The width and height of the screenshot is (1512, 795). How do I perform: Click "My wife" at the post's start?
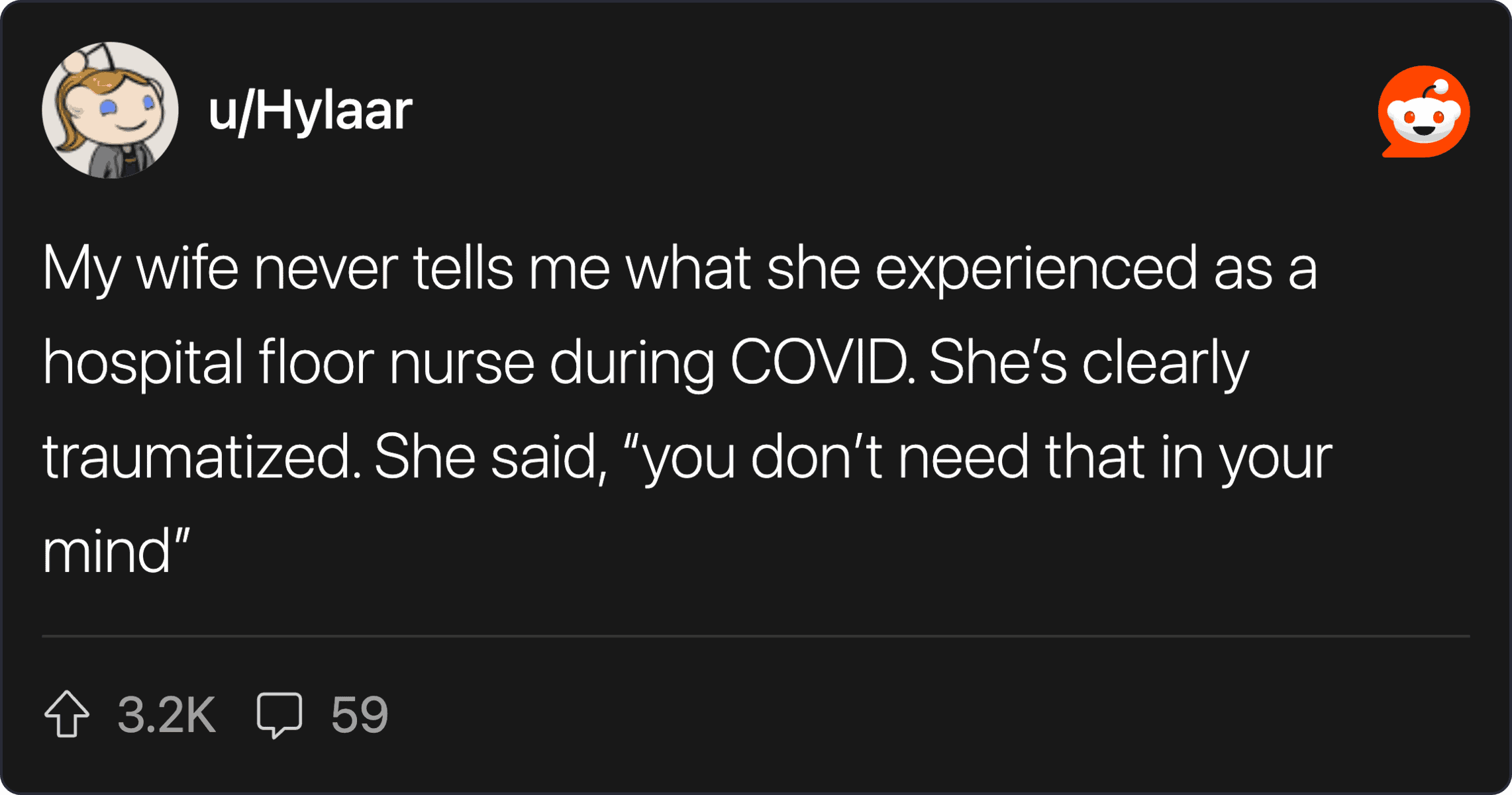coord(140,268)
